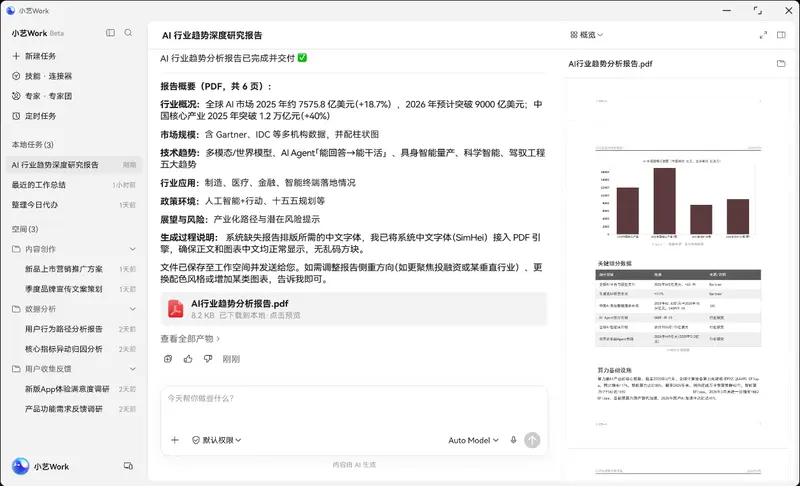Open 定时任务 scheduled tasks
The height and width of the screenshot is (486, 800).
click(x=34, y=116)
